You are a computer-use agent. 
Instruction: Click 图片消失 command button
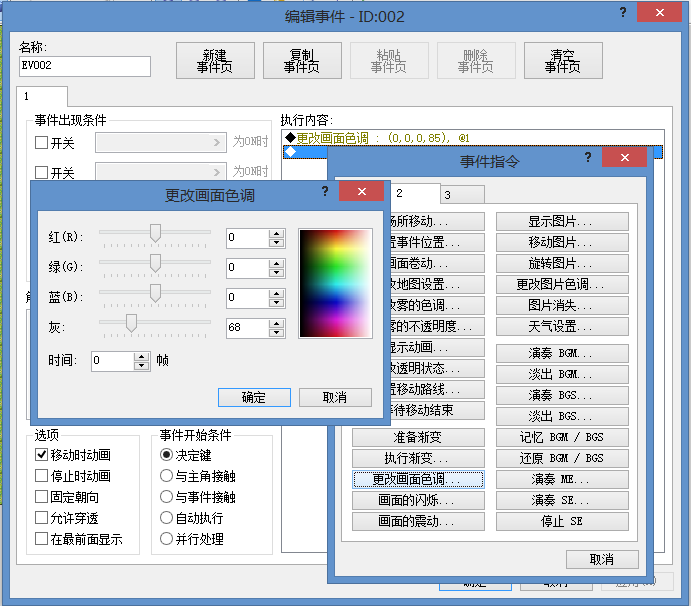click(562, 305)
